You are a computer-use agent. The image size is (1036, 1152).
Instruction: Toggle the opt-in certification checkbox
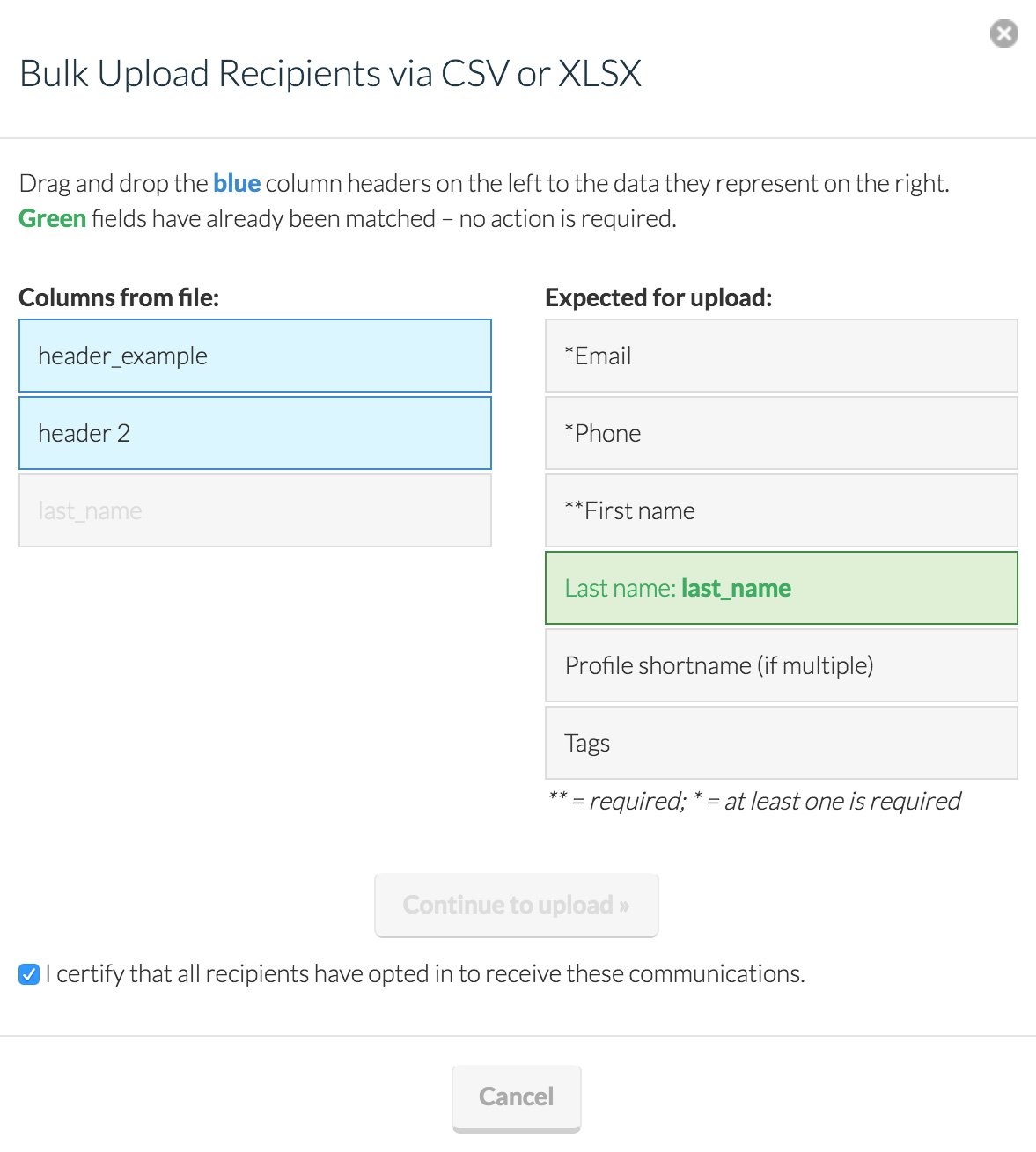click(29, 974)
